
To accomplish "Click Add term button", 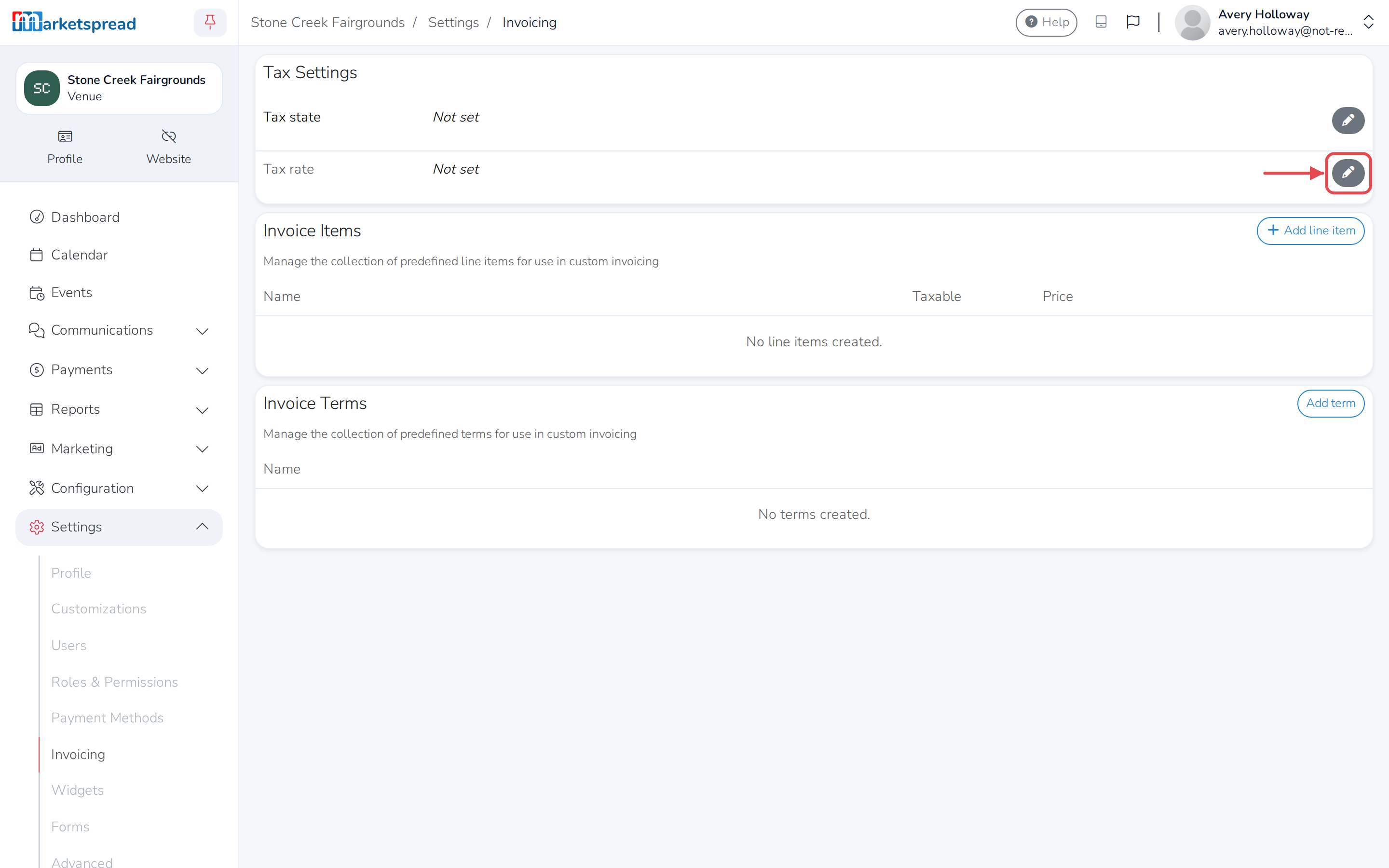I will [x=1331, y=404].
